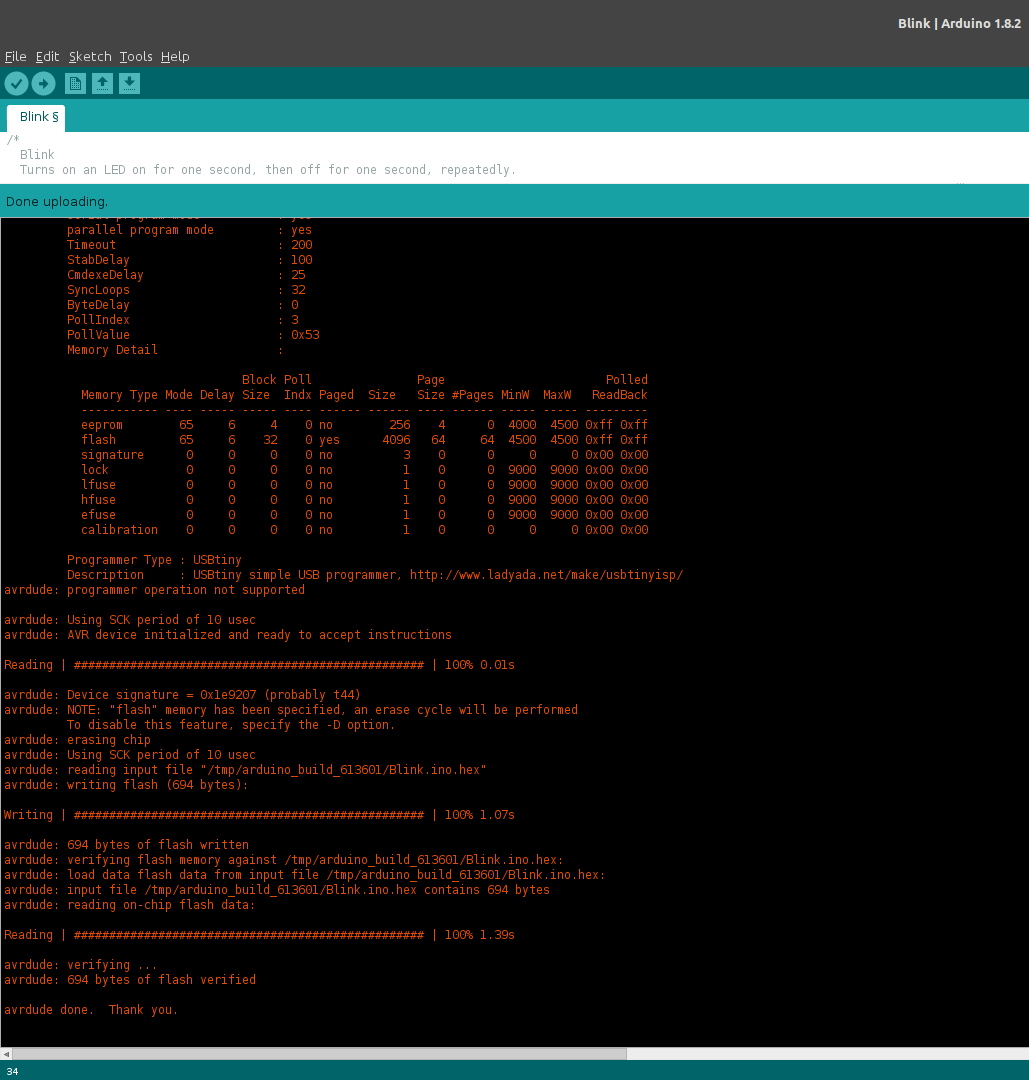Click the 'SyncLoops' 32 line
Viewport: 1029px width, 1080px height.
click(x=186, y=290)
